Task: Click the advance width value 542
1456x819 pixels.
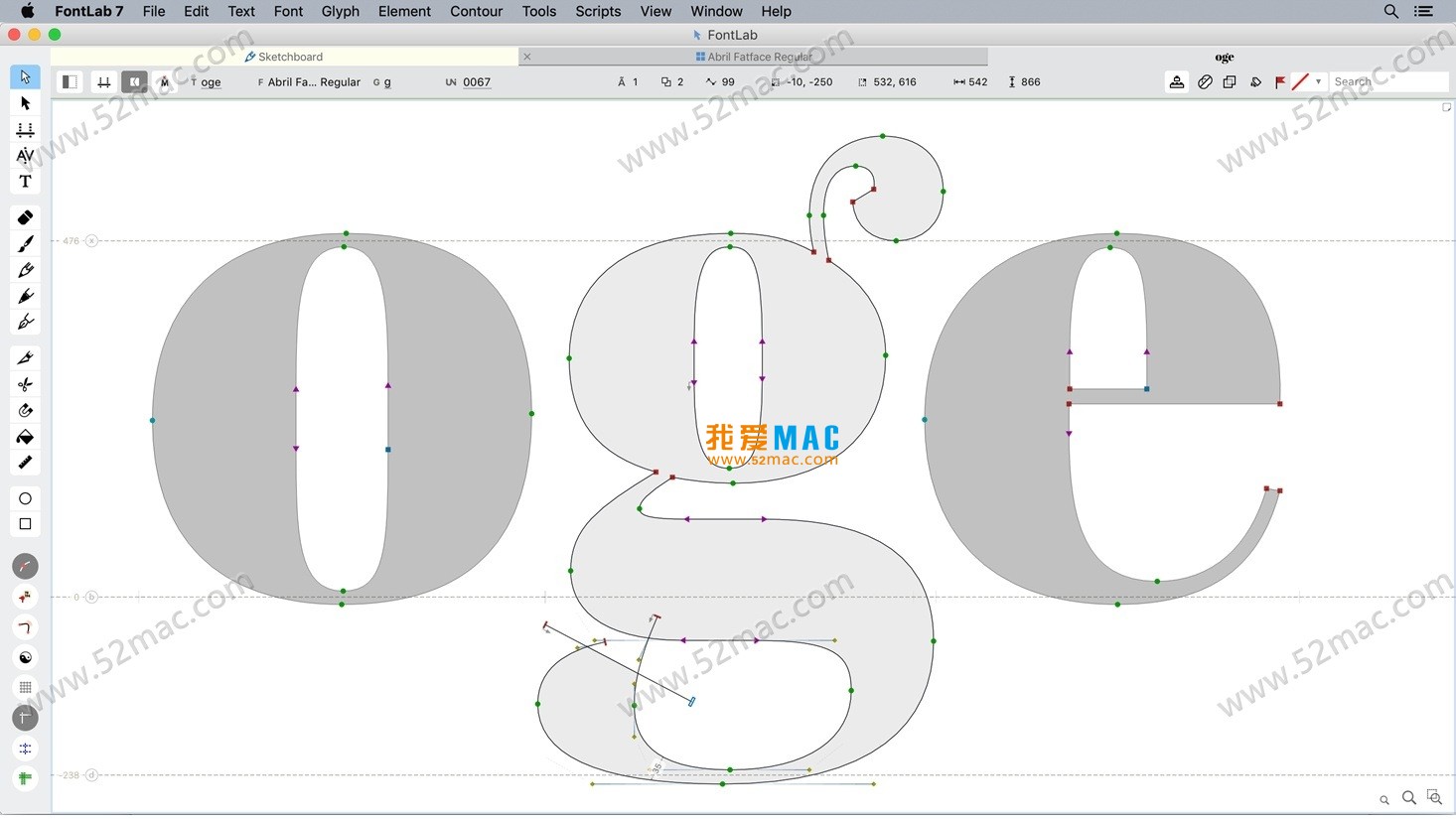Action: pyautogui.click(x=977, y=82)
